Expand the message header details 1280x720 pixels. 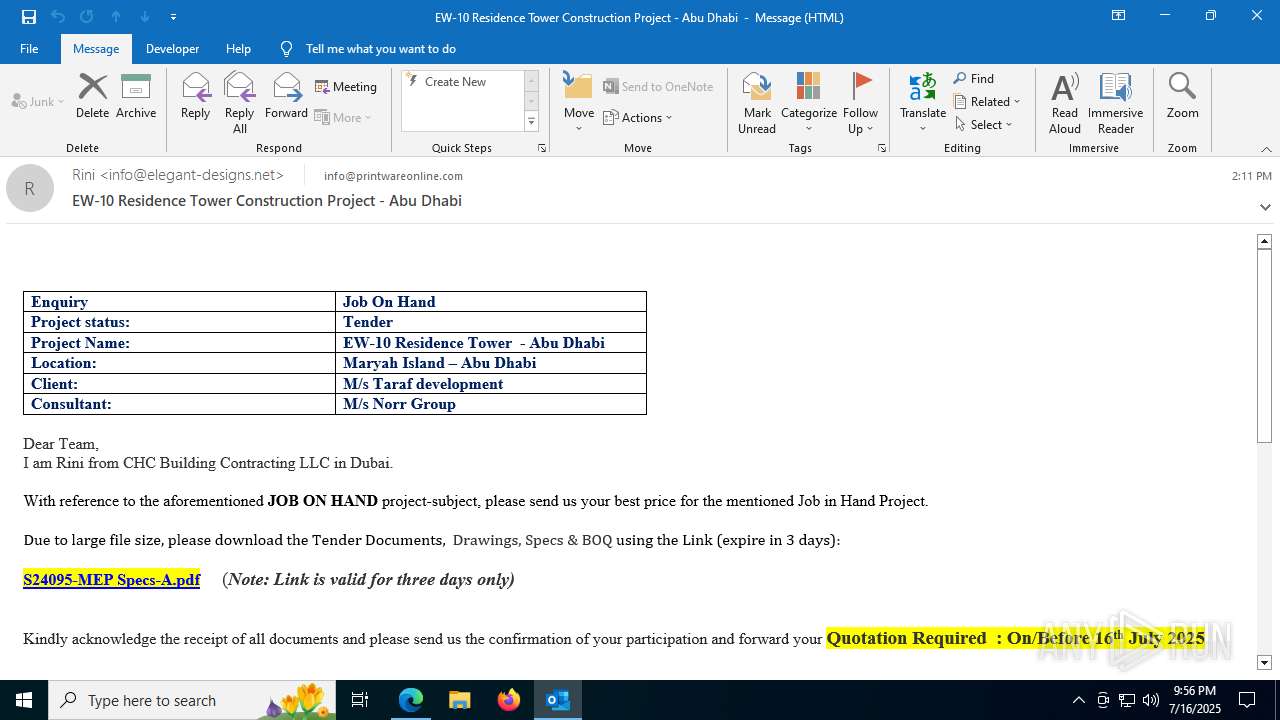[1265, 207]
